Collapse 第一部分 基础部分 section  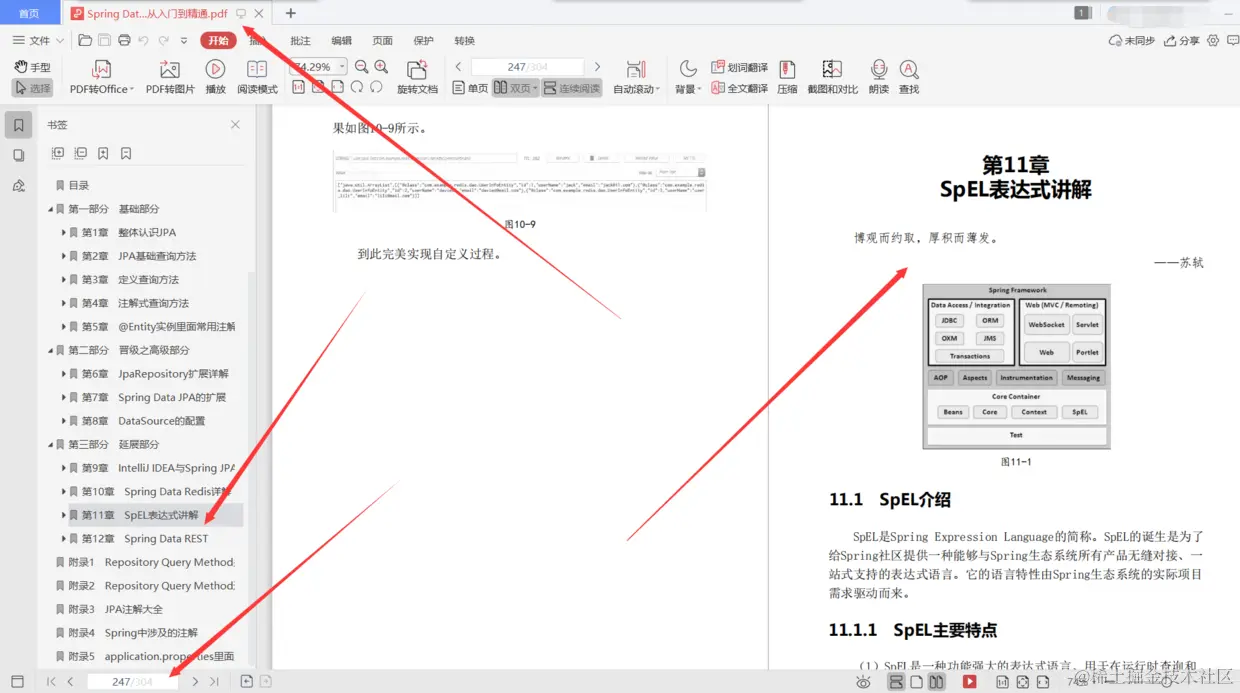pos(51,209)
